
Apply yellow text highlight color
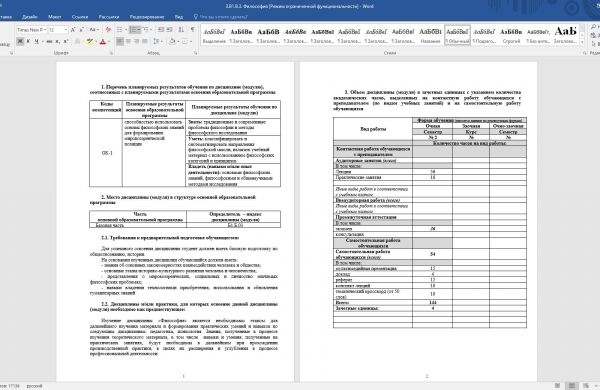pyautogui.click(x=90, y=41)
